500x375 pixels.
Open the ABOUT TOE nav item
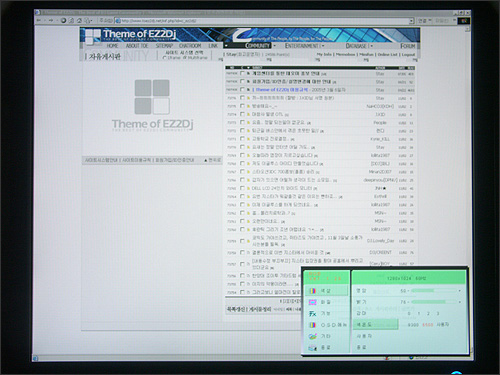click(x=137, y=46)
